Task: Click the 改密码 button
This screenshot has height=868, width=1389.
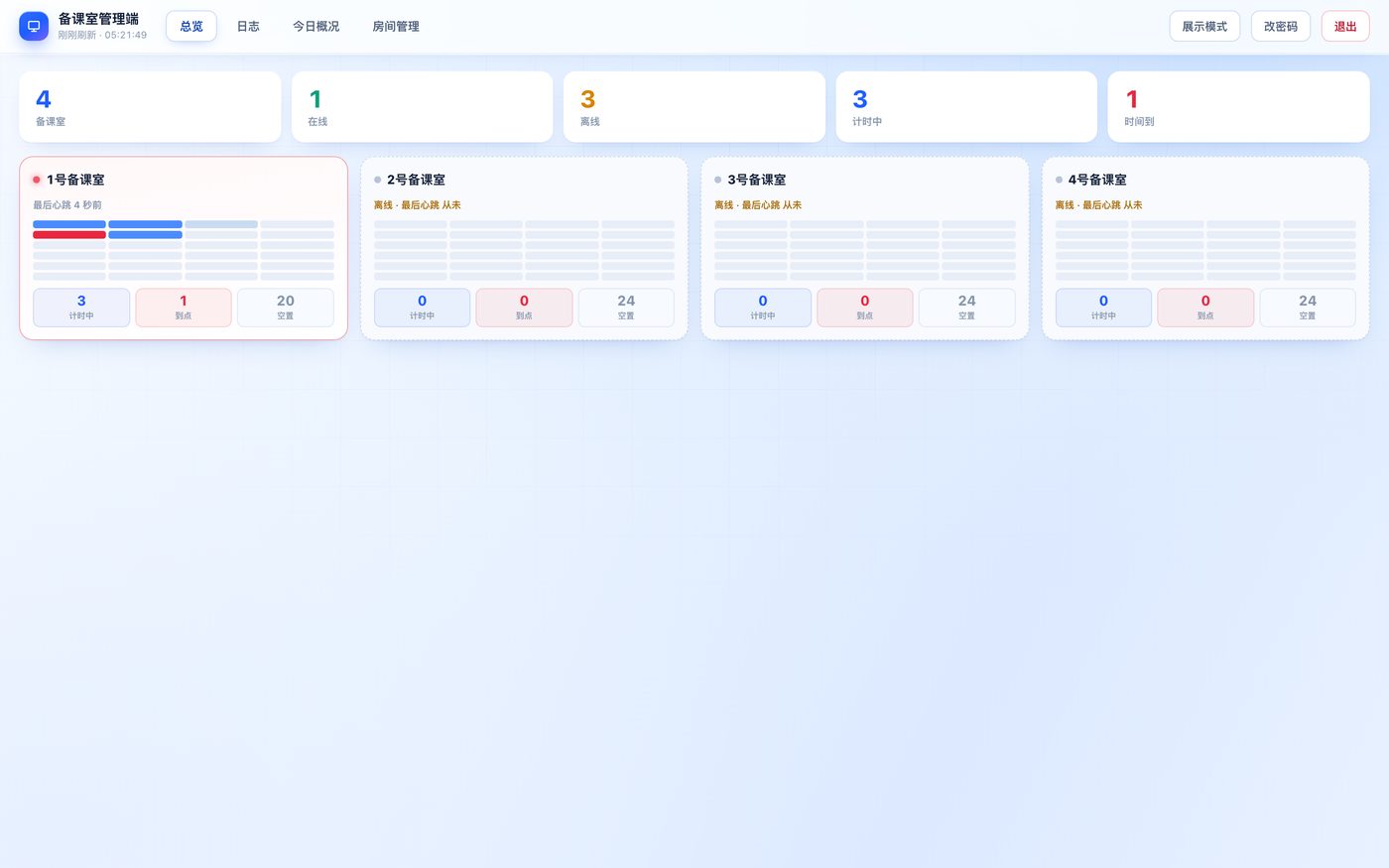Action: (1281, 26)
